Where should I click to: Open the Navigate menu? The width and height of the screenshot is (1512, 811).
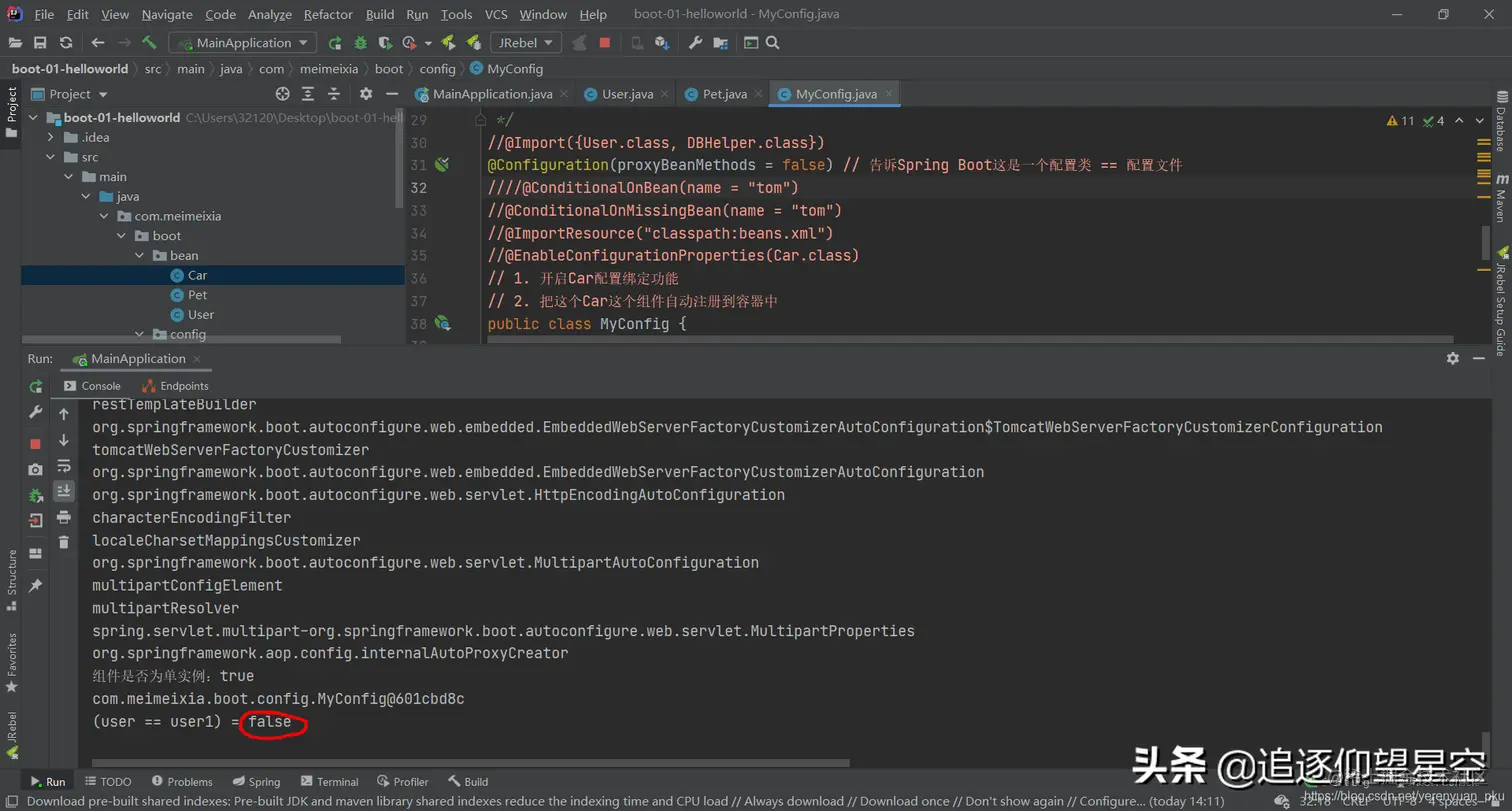pyautogui.click(x=167, y=14)
